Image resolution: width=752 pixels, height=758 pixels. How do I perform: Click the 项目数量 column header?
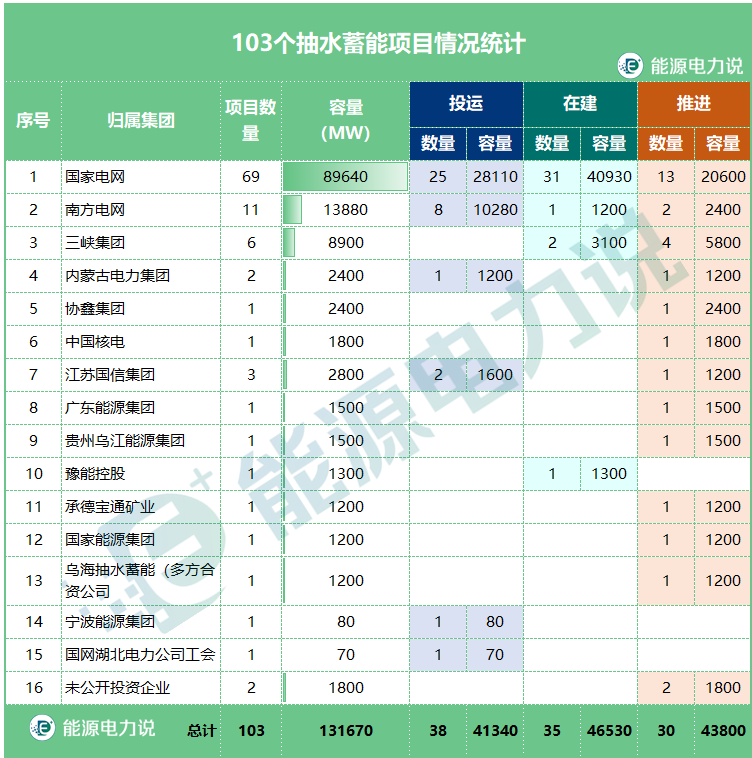click(251, 120)
